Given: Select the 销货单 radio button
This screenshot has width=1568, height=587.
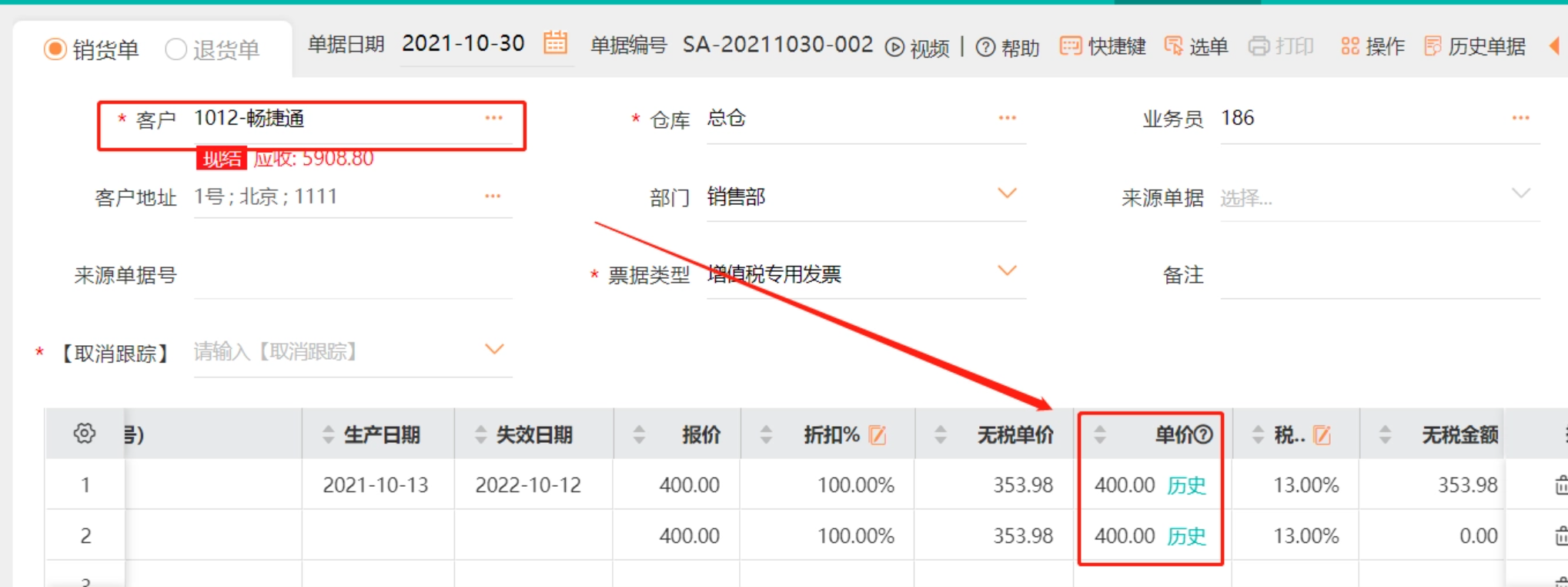Looking at the screenshot, I should point(55,49).
